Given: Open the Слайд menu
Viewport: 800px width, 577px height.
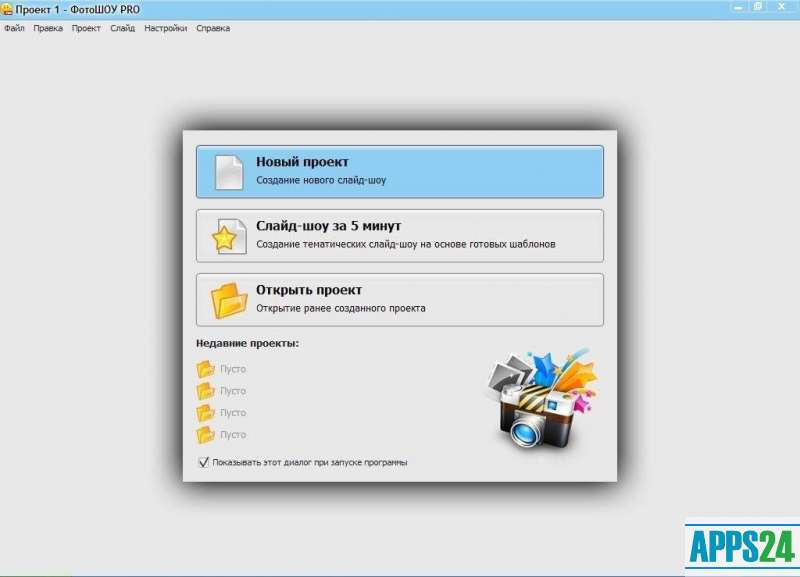Looking at the screenshot, I should 122,28.
